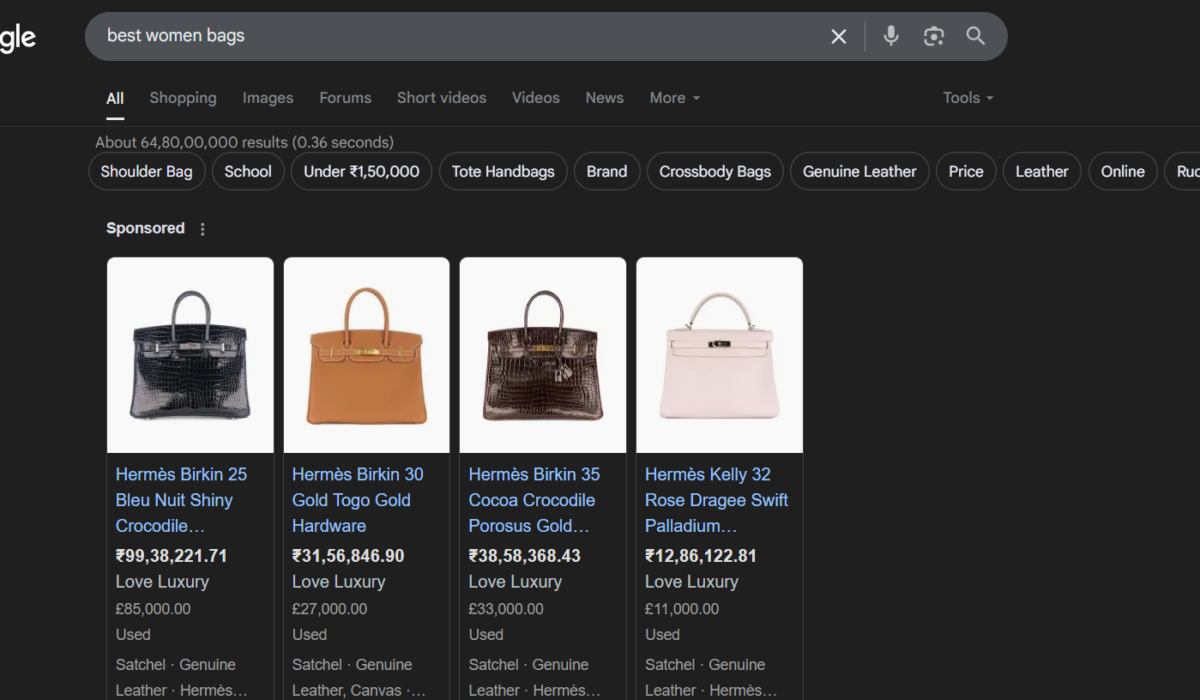This screenshot has height=700, width=1200.
Task: Switch to the News tab
Action: tap(604, 98)
